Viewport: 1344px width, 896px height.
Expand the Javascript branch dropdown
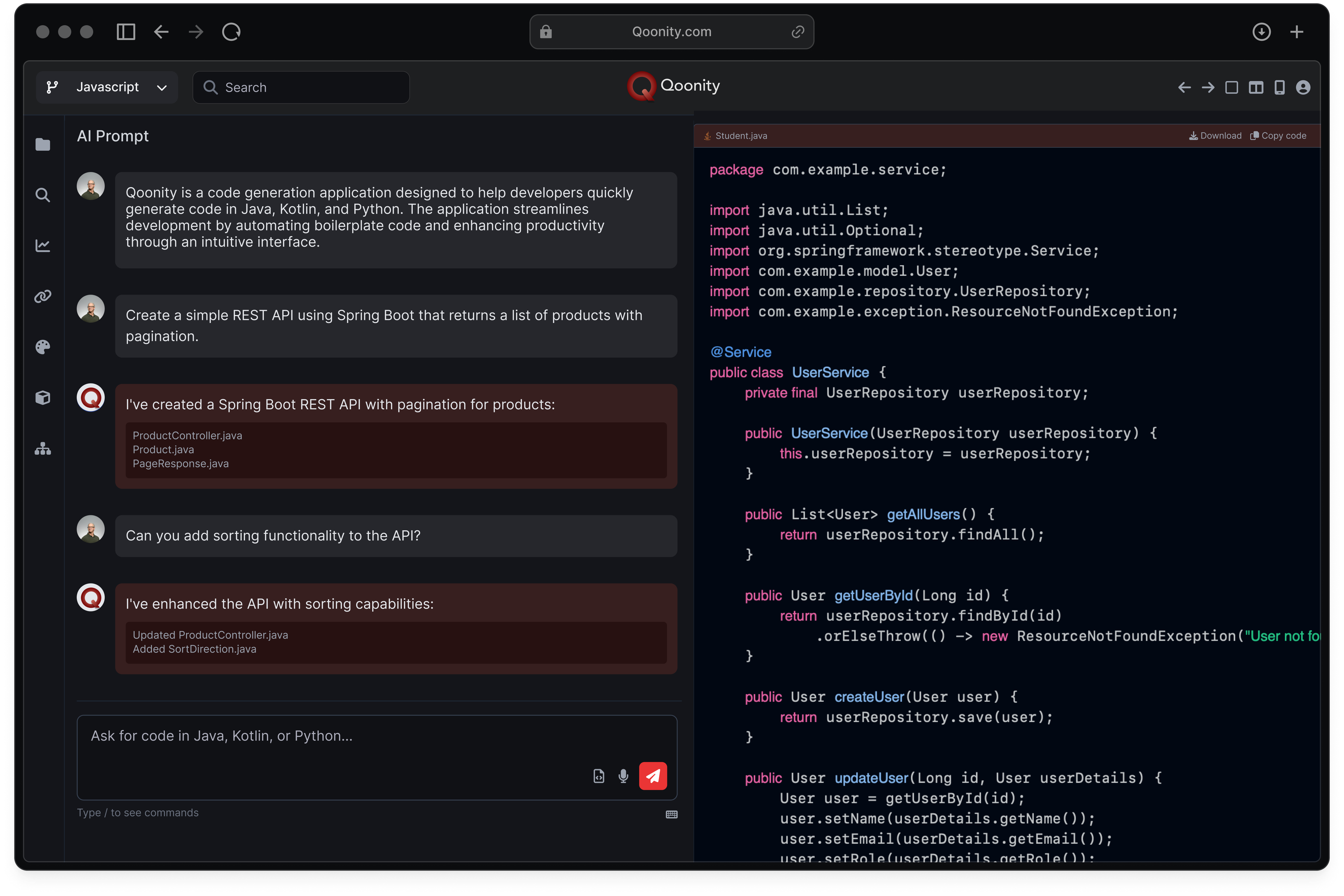tap(107, 87)
